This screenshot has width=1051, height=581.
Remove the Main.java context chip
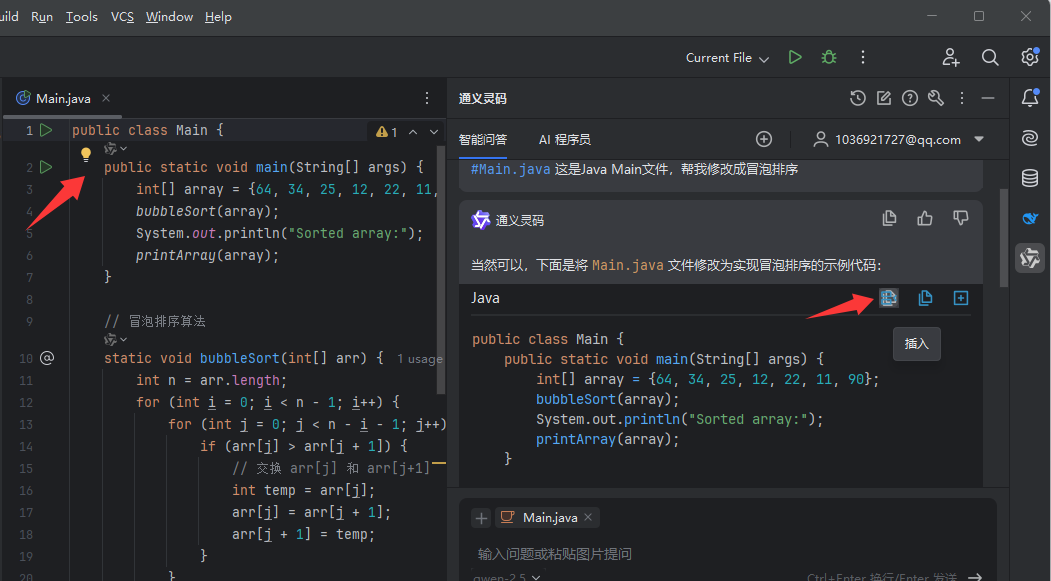coord(588,517)
